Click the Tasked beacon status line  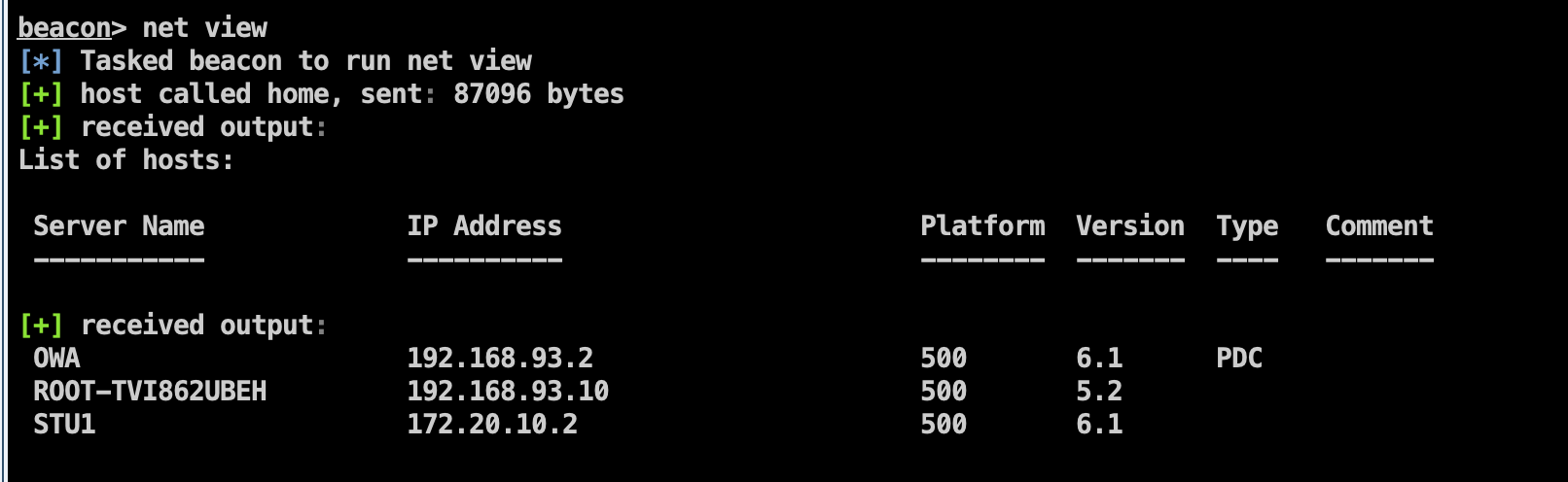[x=305, y=61]
